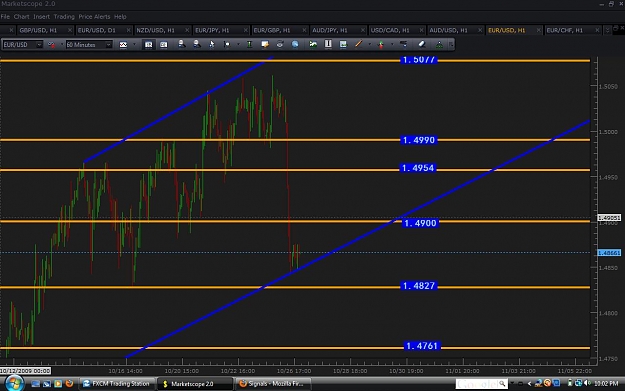Expand the dropdown beside the arrow icon
This screenshot has width=625, height=391.
[392, 45]
